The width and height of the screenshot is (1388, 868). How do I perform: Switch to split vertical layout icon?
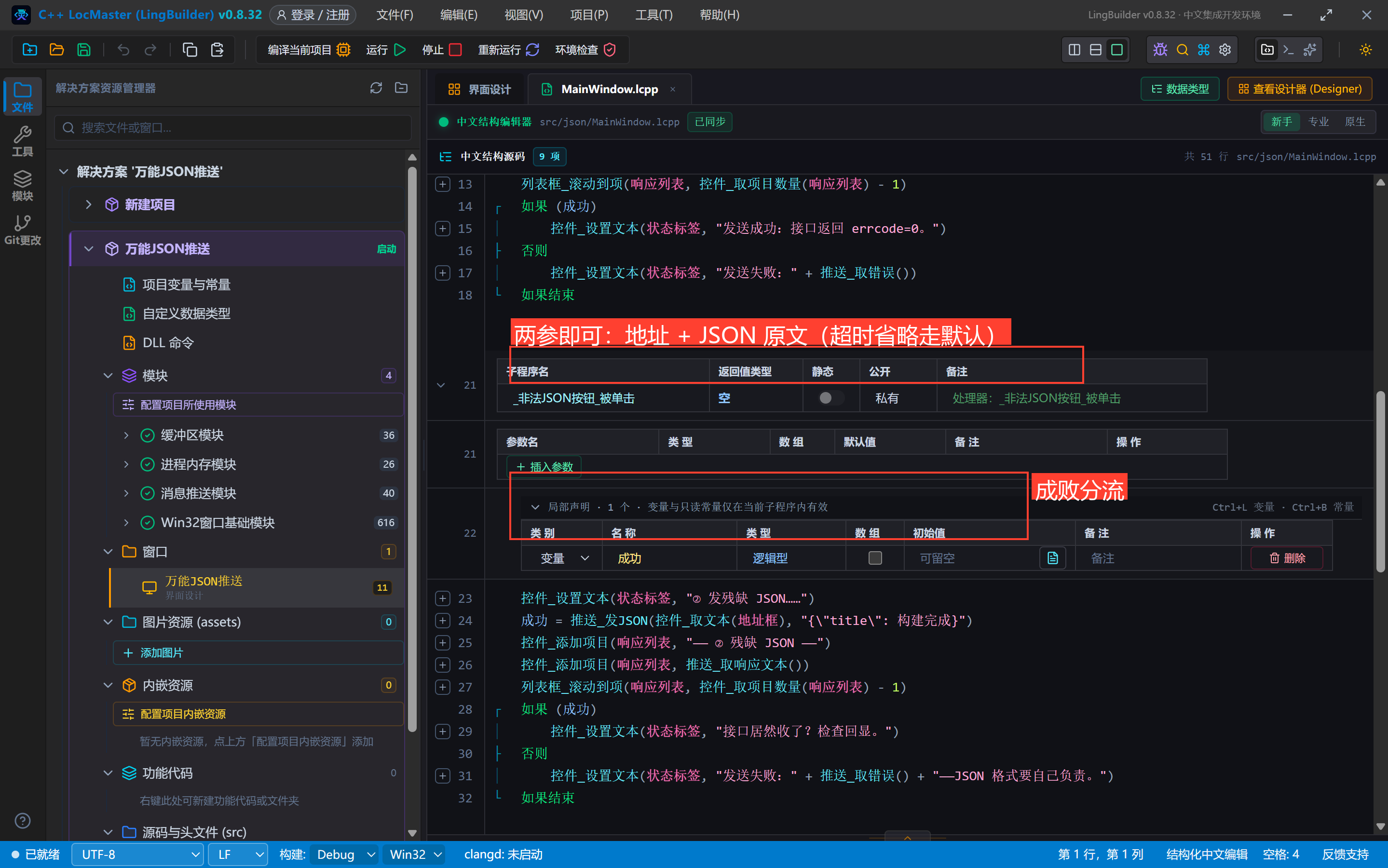pyautogui.click(x=1074, y=50)
